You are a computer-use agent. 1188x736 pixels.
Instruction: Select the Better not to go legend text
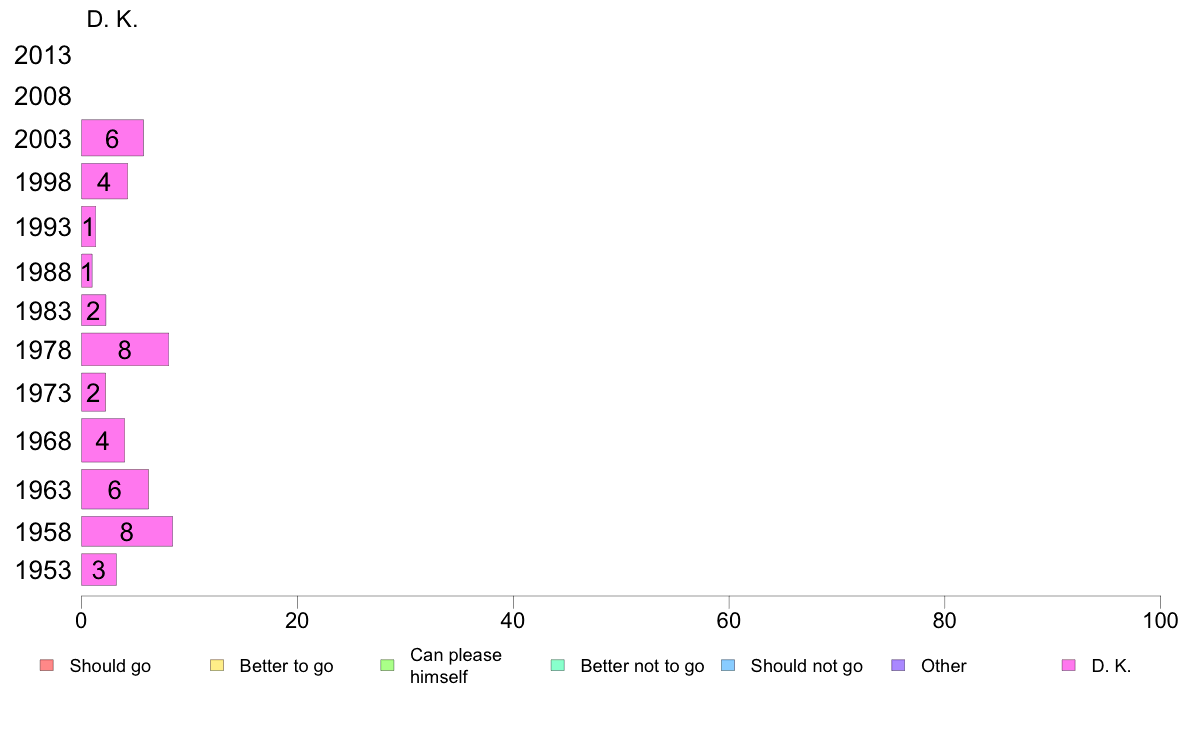tap(642, 666)
